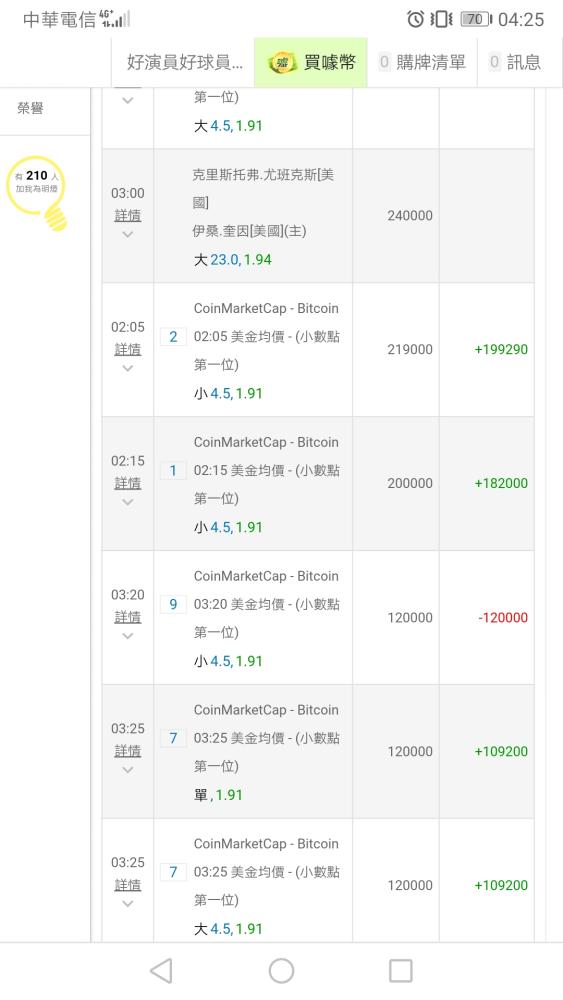
Task: Expand chevron under 03:20 詳情
Action: tap(128, 636)
